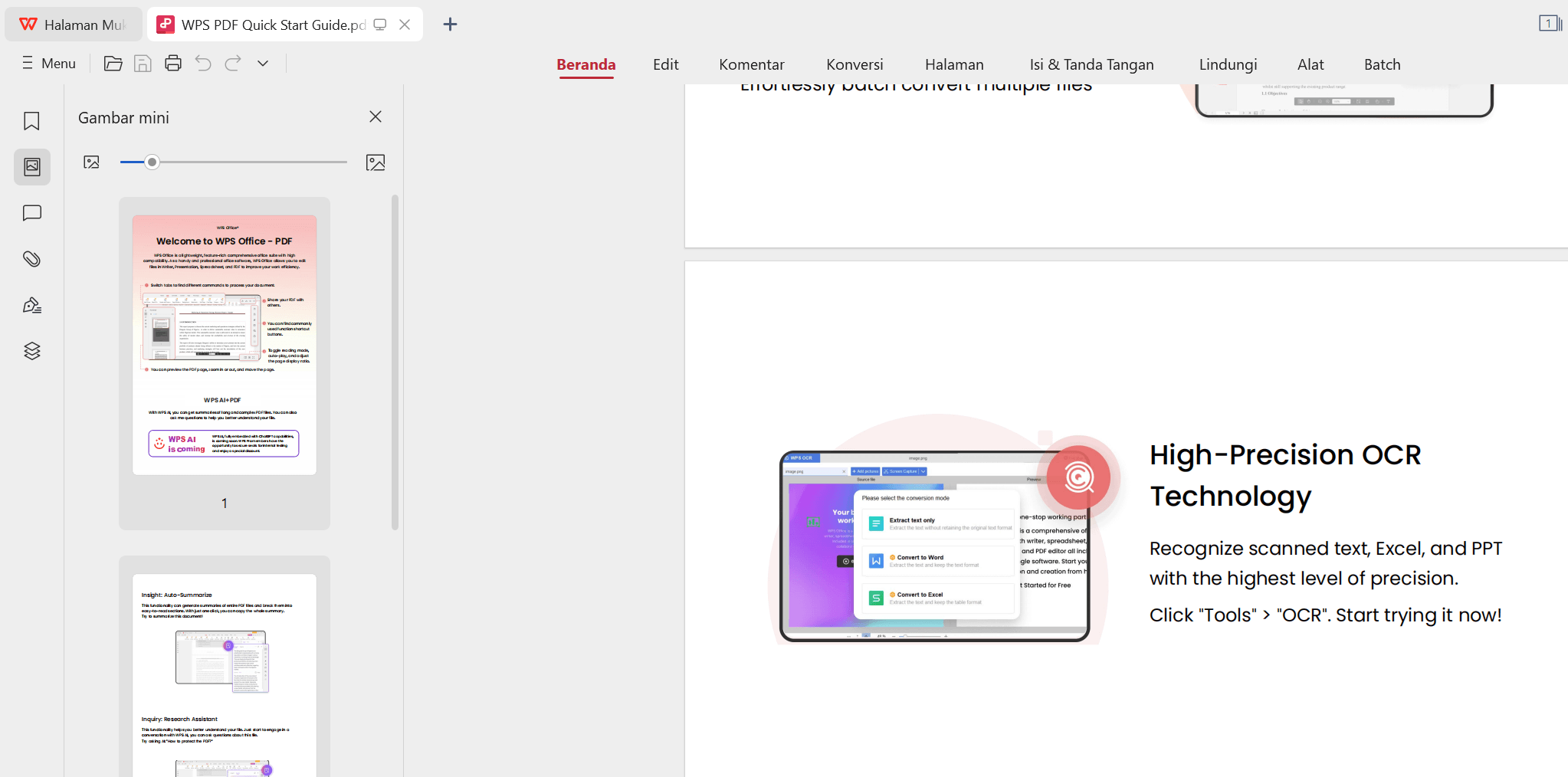Open the bookmark panel icon
The height and width of the screenshot is (777, 1568).
click(x=31, y=121)
